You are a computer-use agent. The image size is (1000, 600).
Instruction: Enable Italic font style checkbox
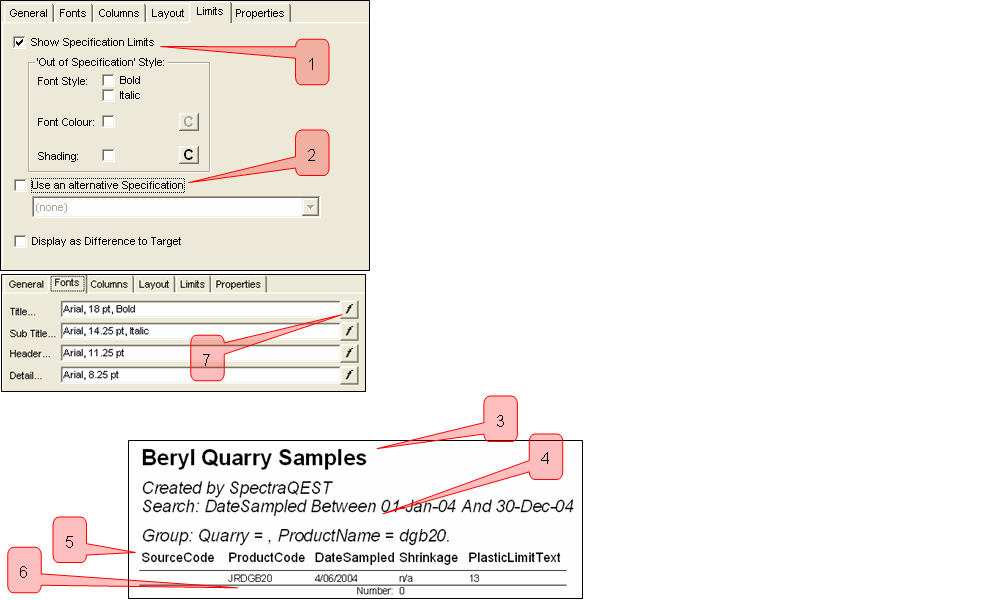pyautogui.click(x=108, y=95)
